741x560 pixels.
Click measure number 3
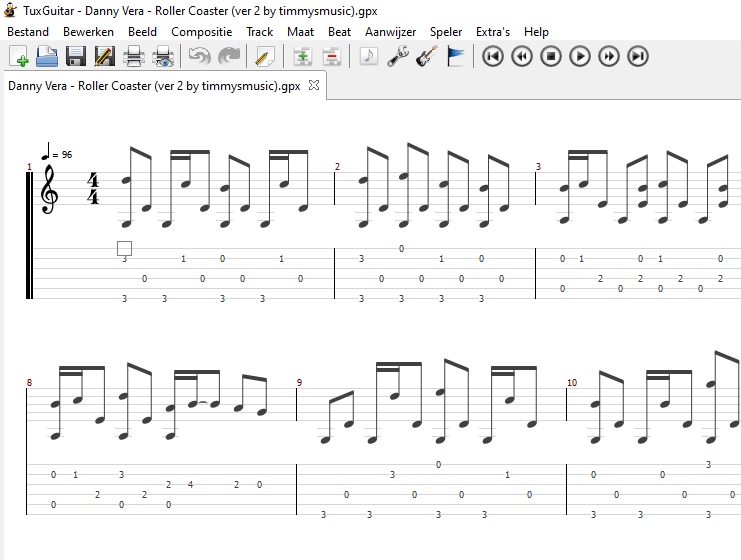pyautogui.click(x=538, y=166)
